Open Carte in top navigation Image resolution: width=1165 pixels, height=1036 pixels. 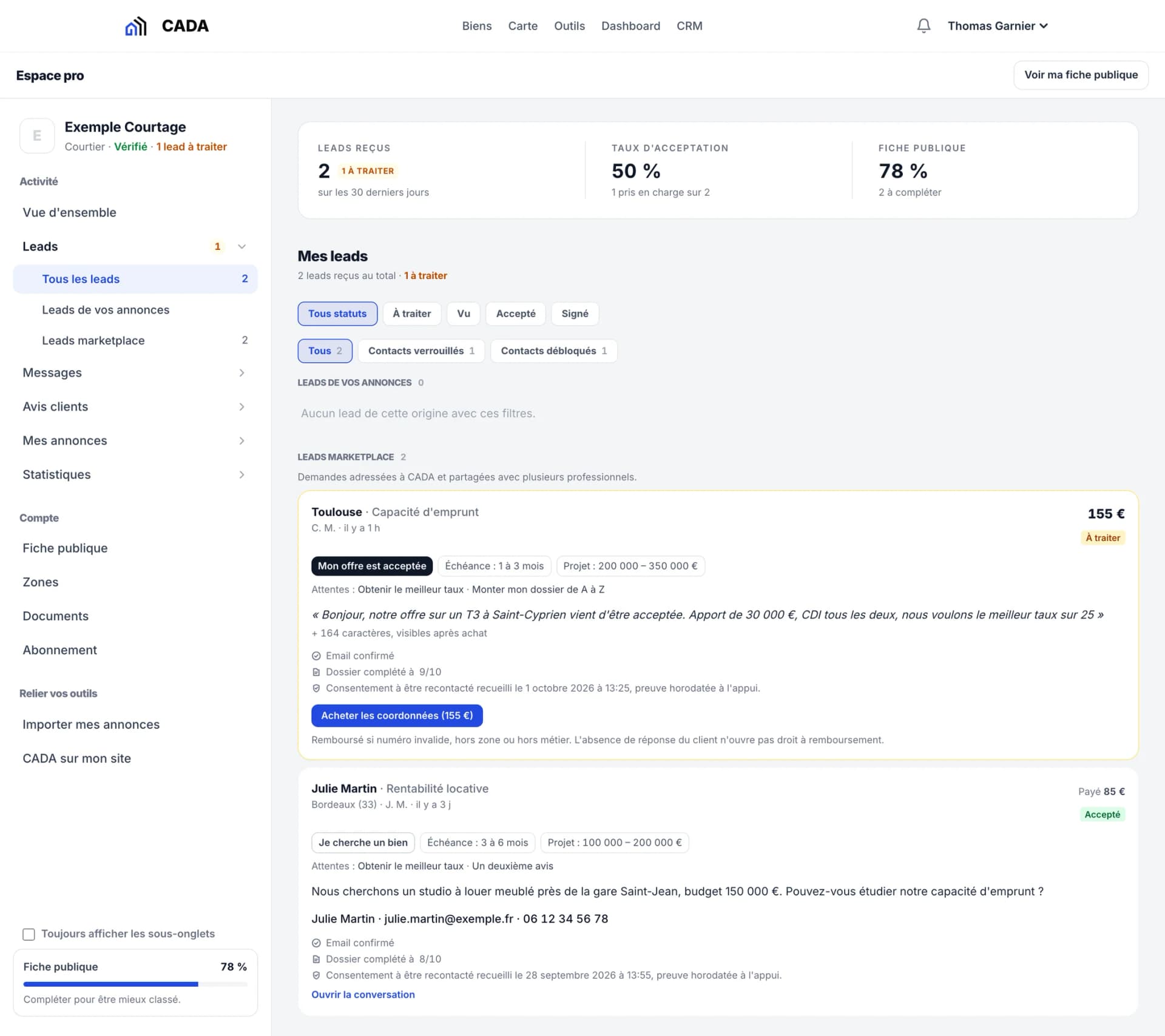522,26
